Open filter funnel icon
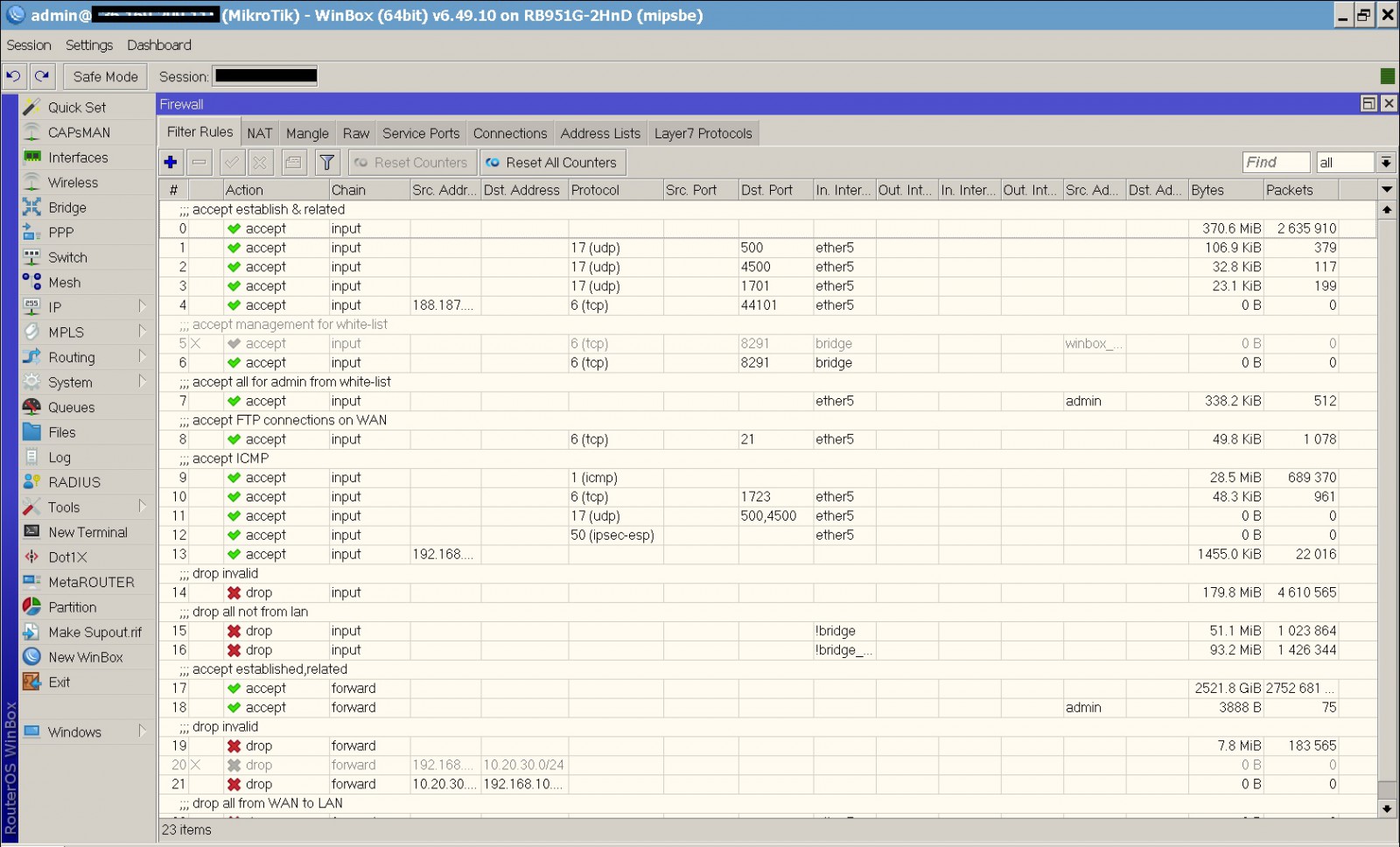Screen dimensions: 1400x847 tap(326, 162)
